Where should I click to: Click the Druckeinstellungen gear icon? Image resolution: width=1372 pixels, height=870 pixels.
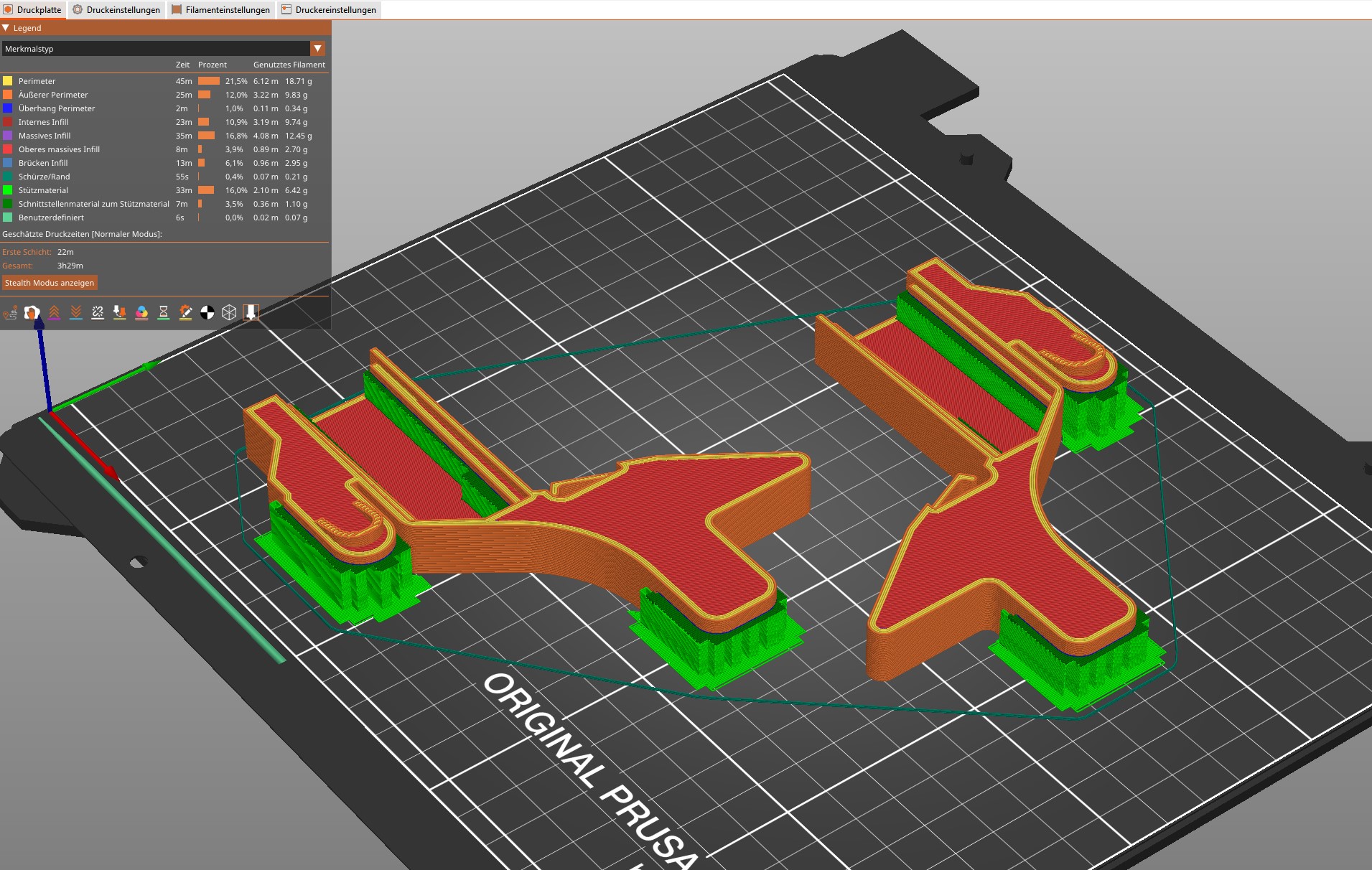(78, 10)
